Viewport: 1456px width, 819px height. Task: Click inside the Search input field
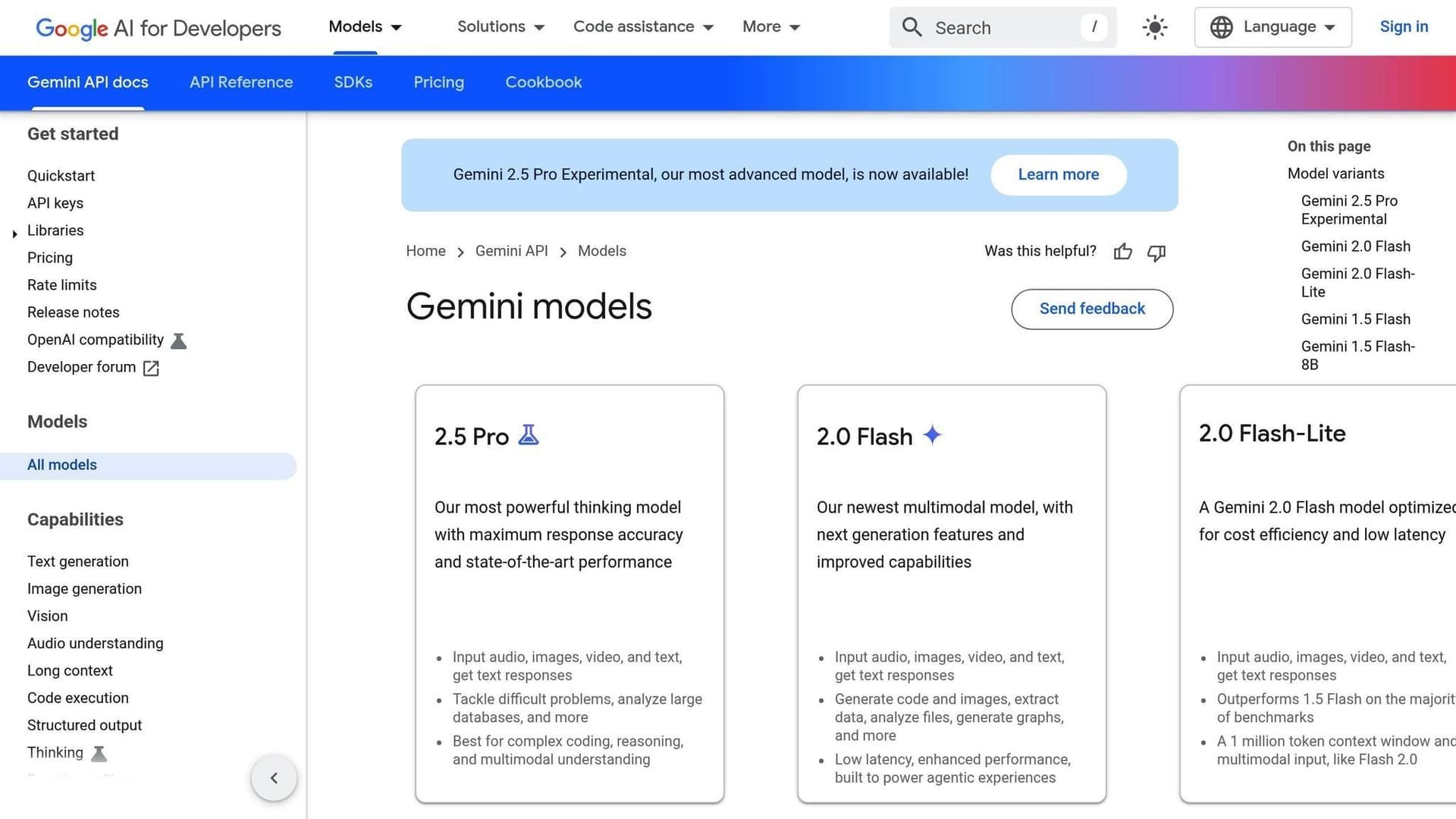(x=986, y=27)
